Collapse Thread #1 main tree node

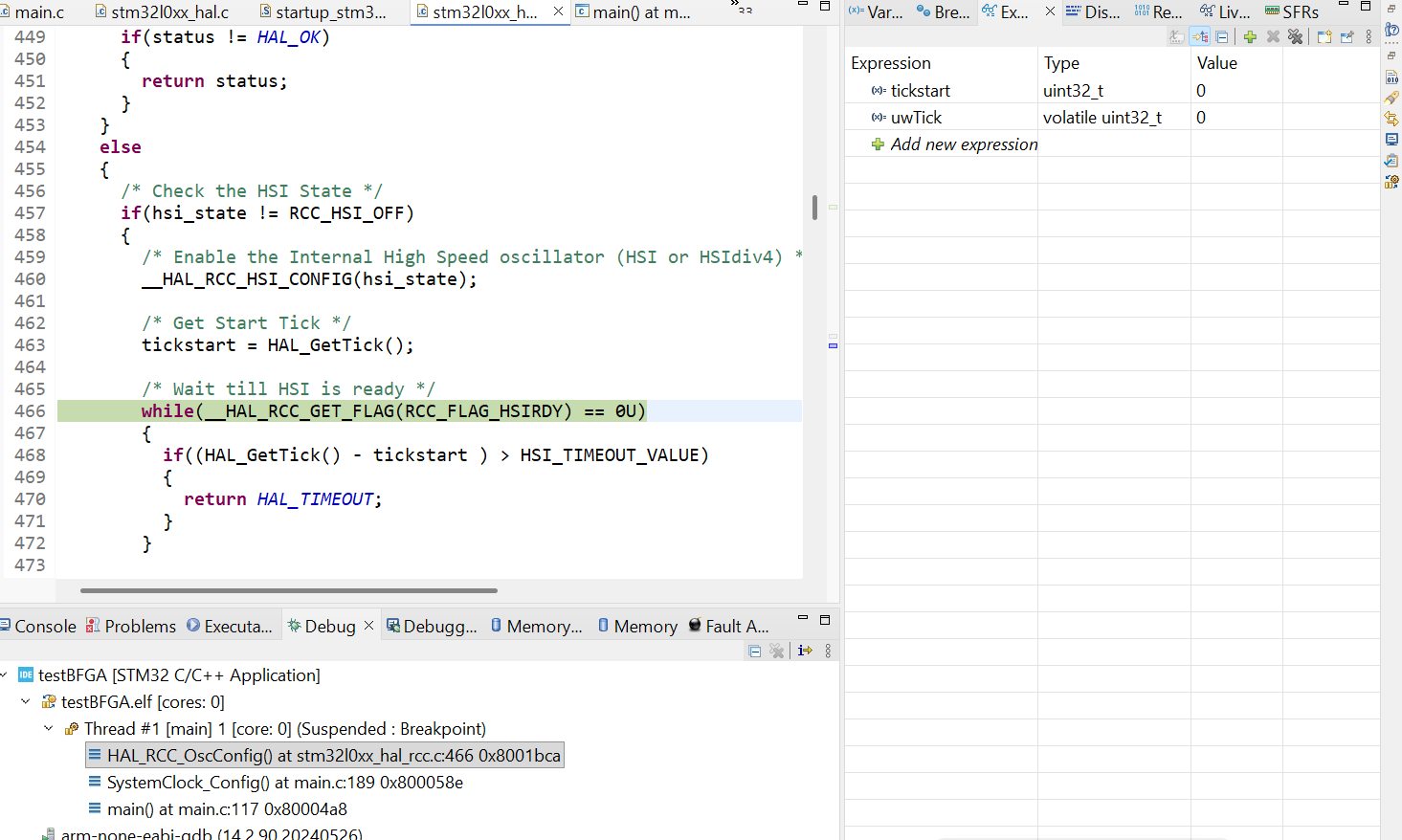point(49,728)
